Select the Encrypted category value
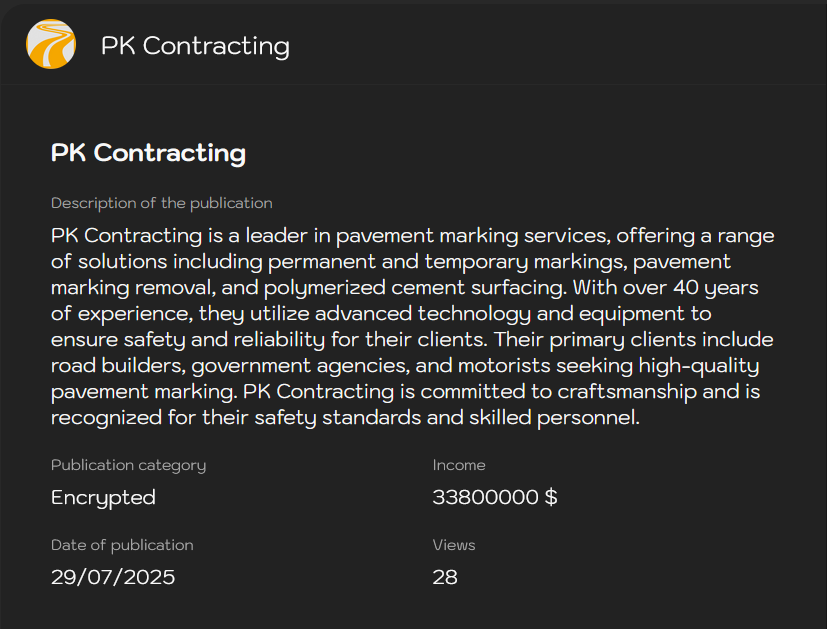Image resolution: width=827 pixels, height=629 pixels. [x=103, y=497]
